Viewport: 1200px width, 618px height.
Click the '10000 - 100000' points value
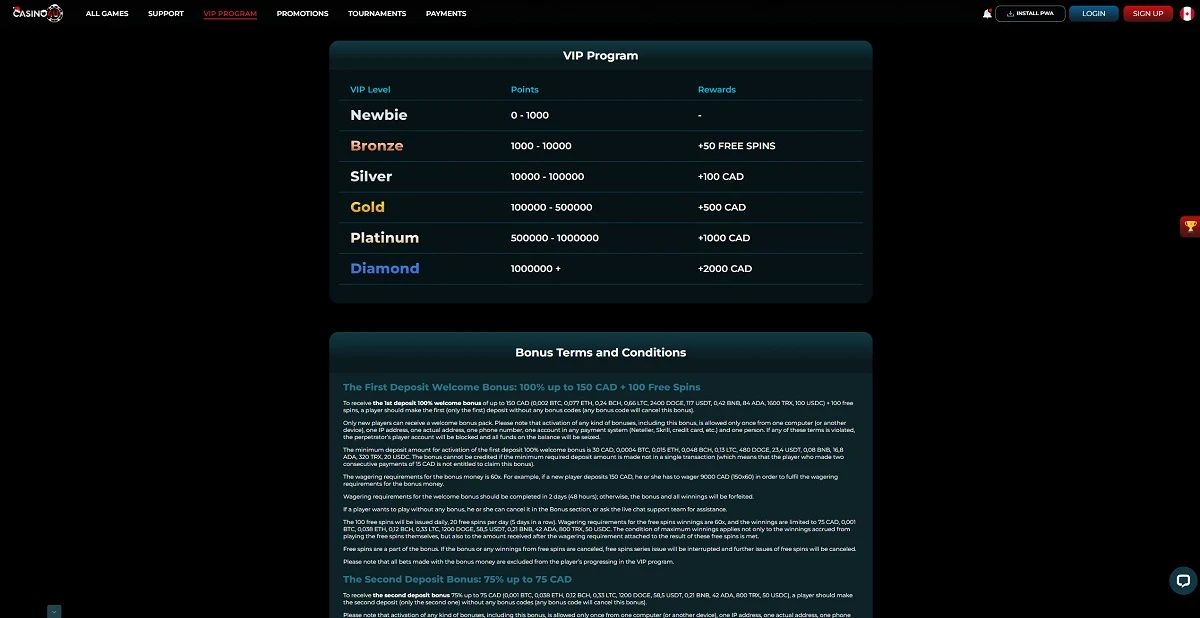pyautogui.click(x=548, y=177)
